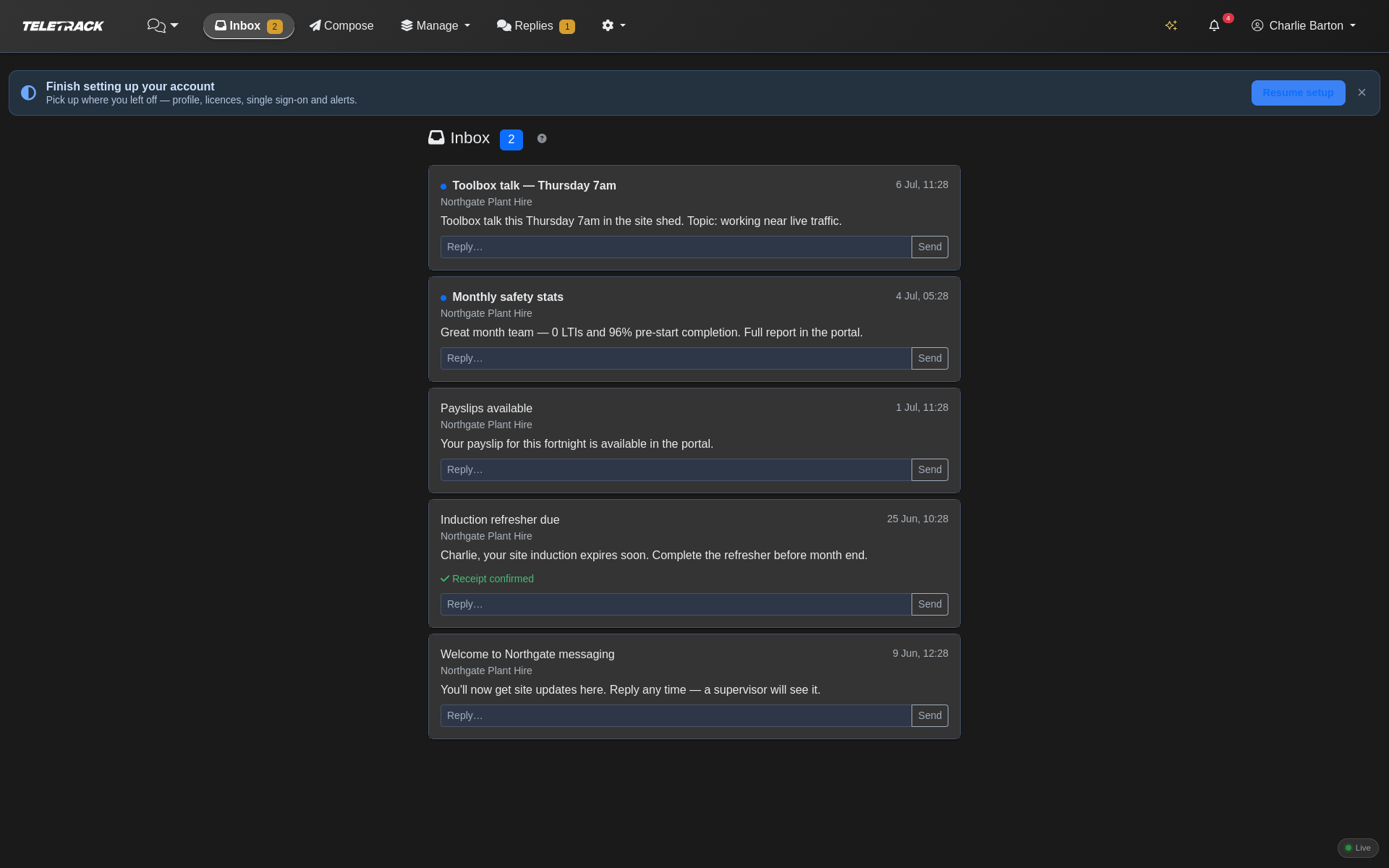Screen dimensions: 1389x868
Task: Click the sparkles AI icon
Action: [1171, 25]
